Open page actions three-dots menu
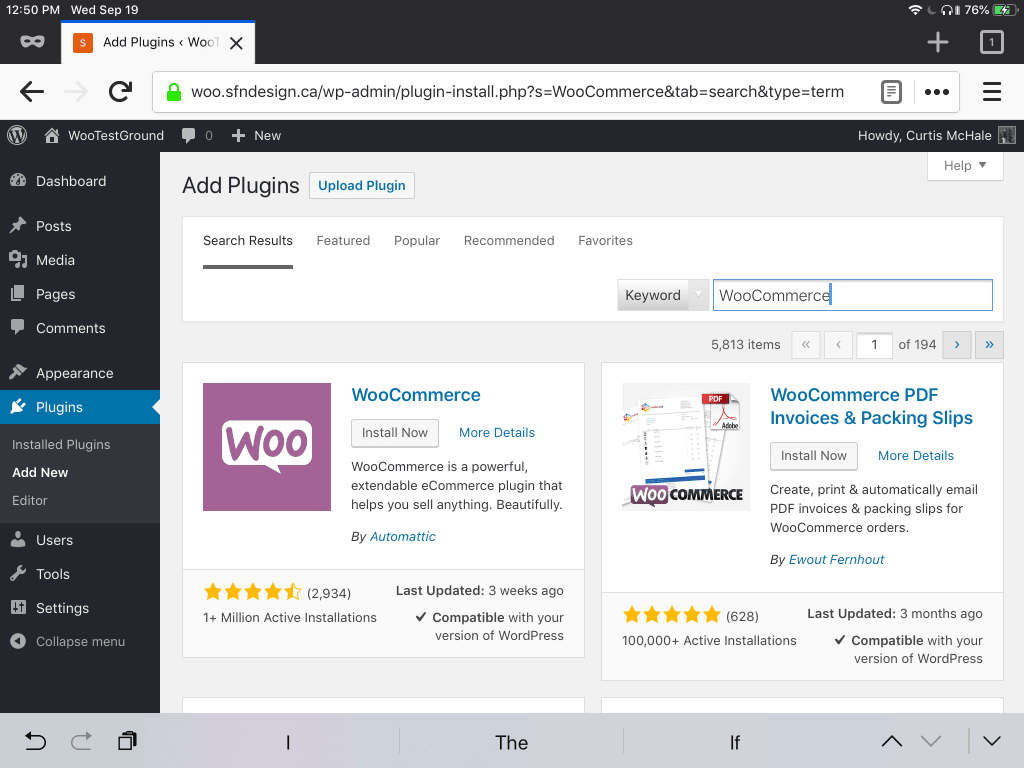Image resolution: width=1024 pixels, height=768 pixels. tap(936, 92)
